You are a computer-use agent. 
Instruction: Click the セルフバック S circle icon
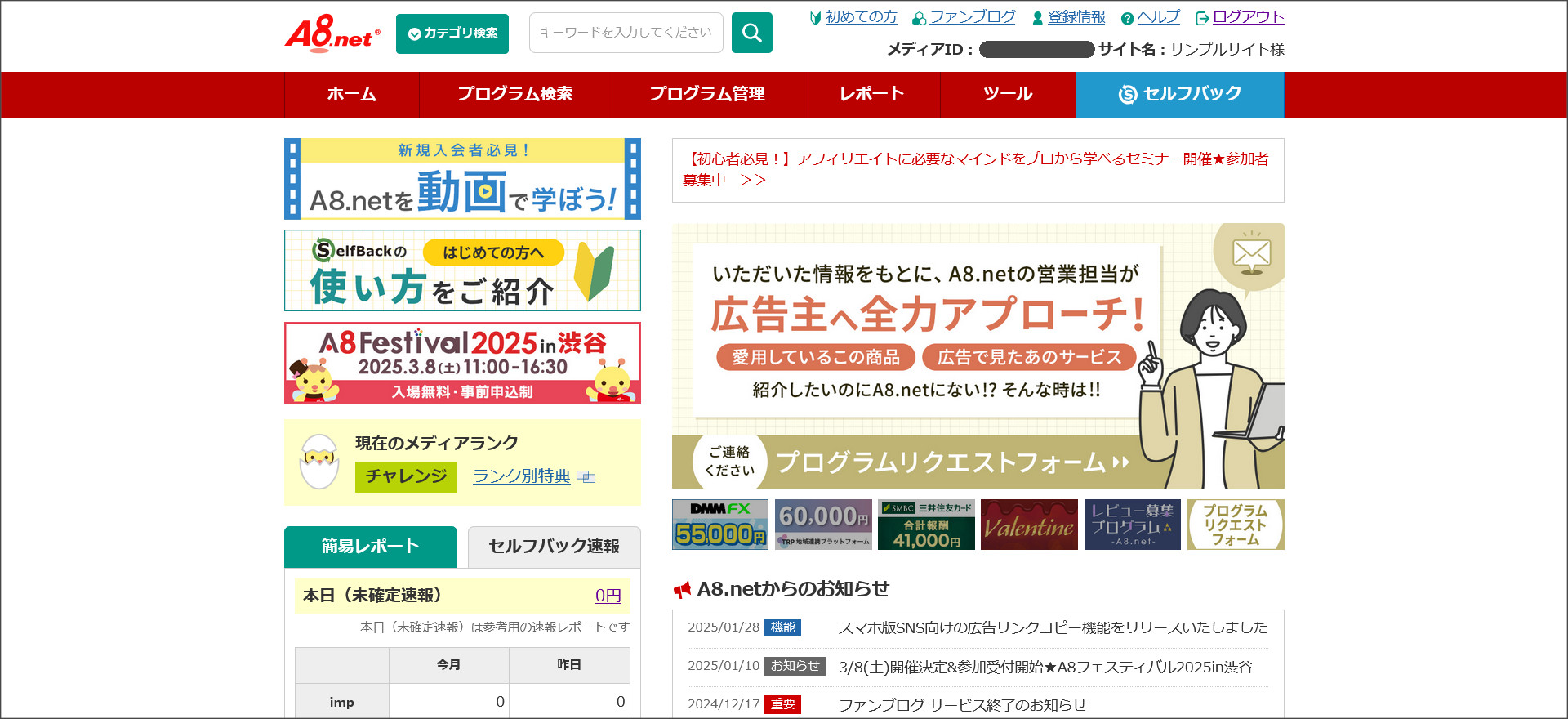pyautogui.click(x=1128, y=95)
